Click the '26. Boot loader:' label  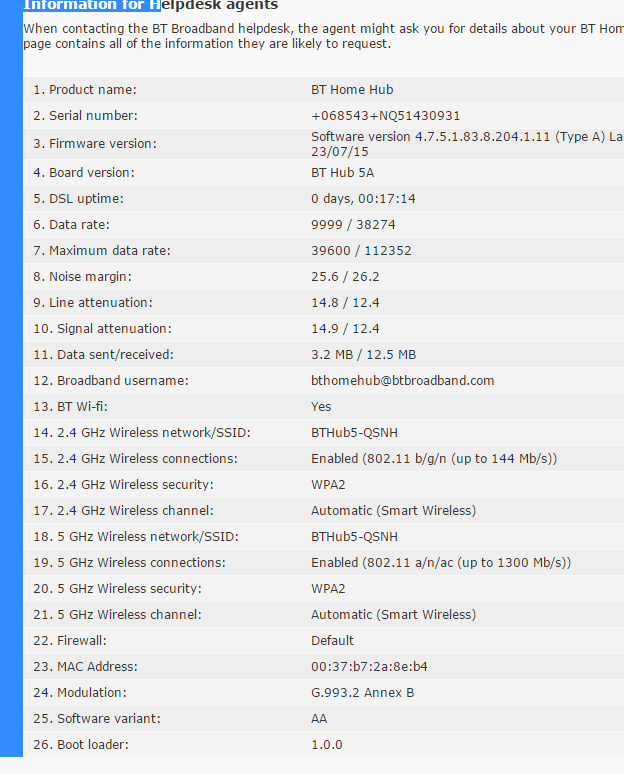click(81, 745)
